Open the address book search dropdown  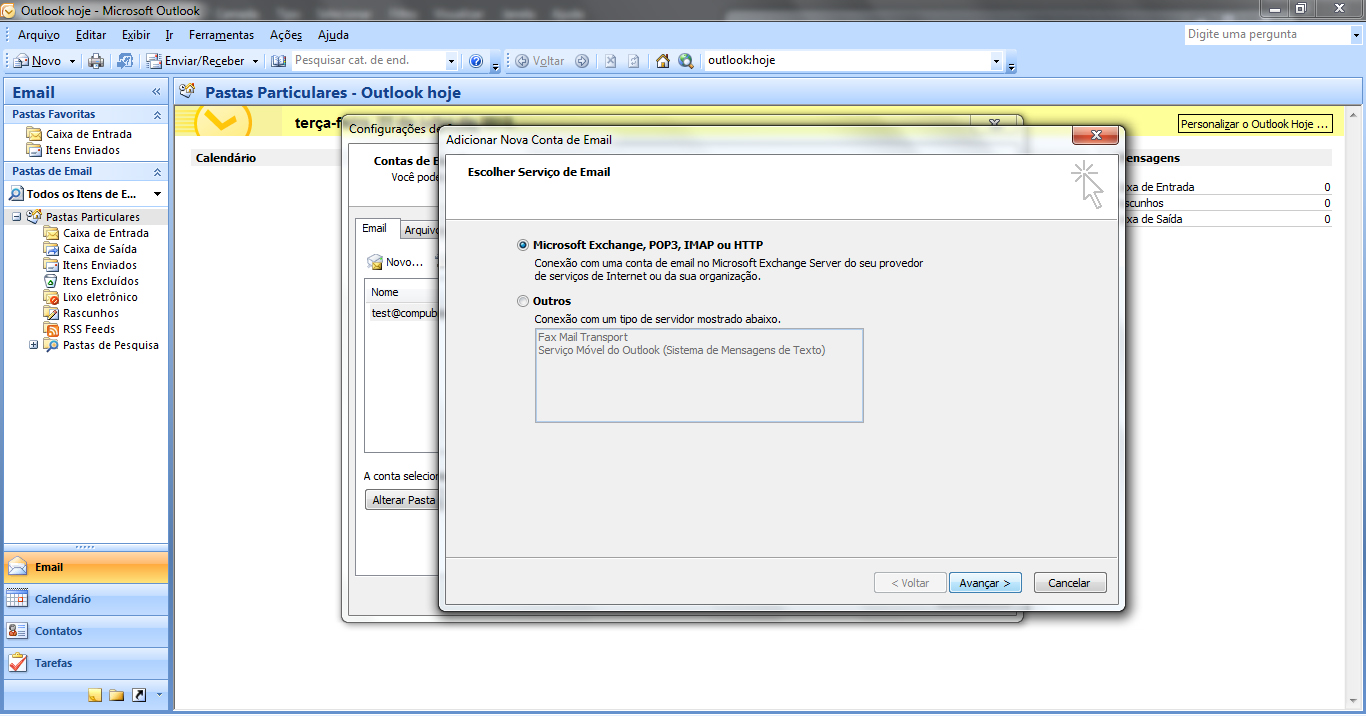click(x=451, y=61)
